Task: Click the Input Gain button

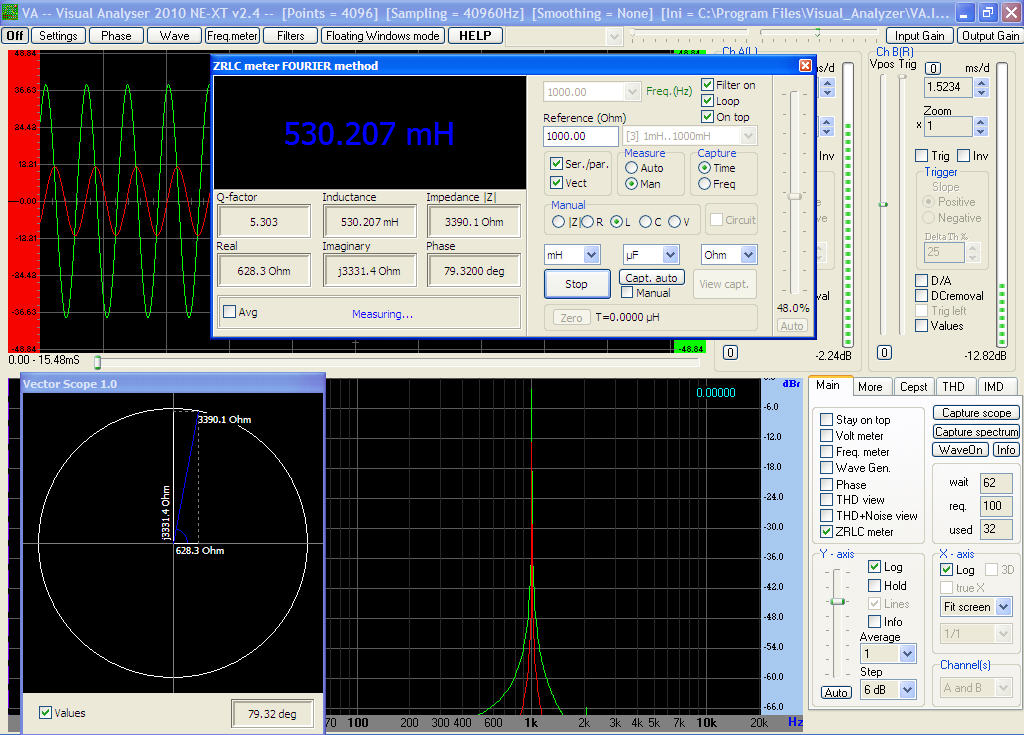Action: tap(920, 35)
